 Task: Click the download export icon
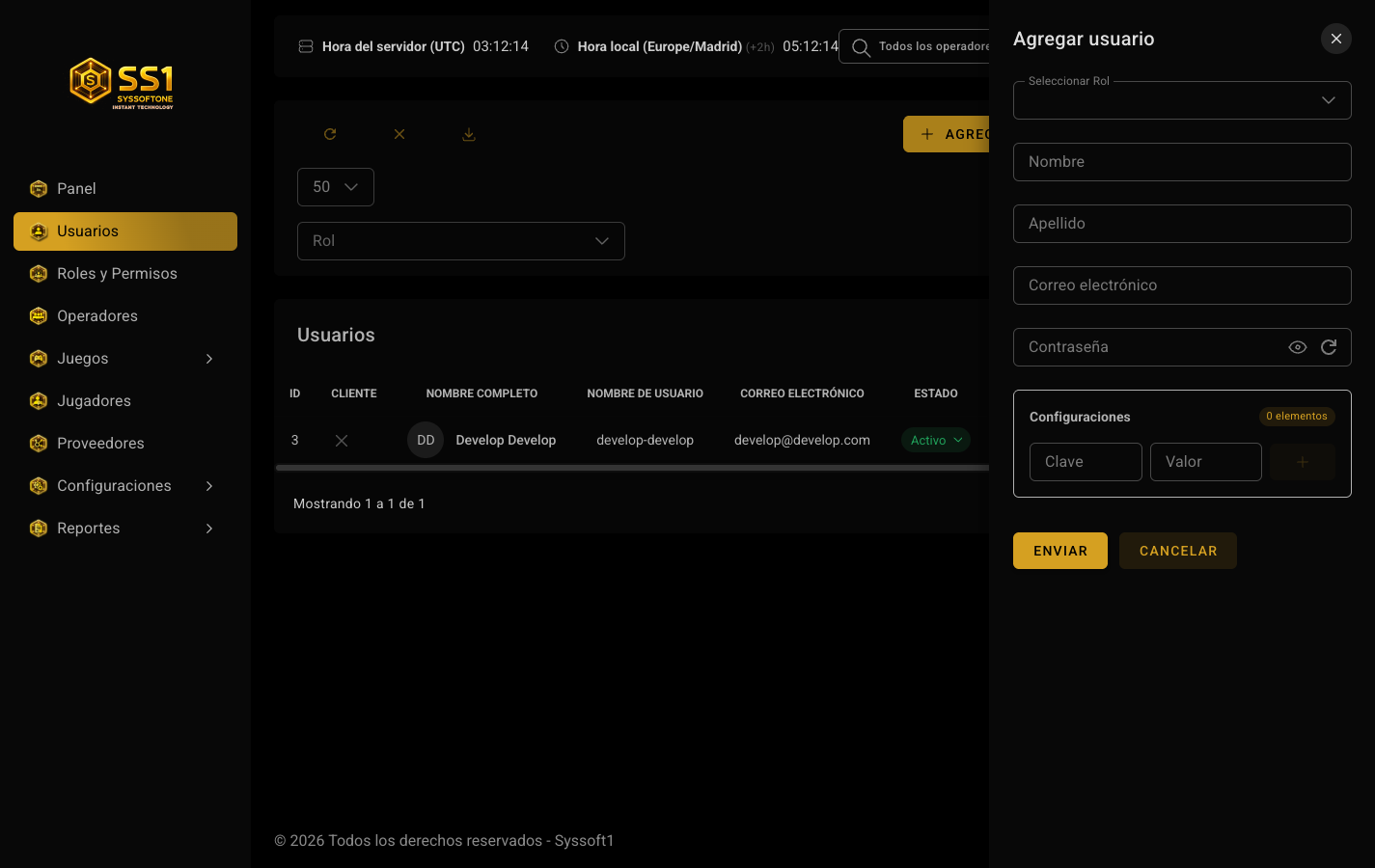pos(469,134)
